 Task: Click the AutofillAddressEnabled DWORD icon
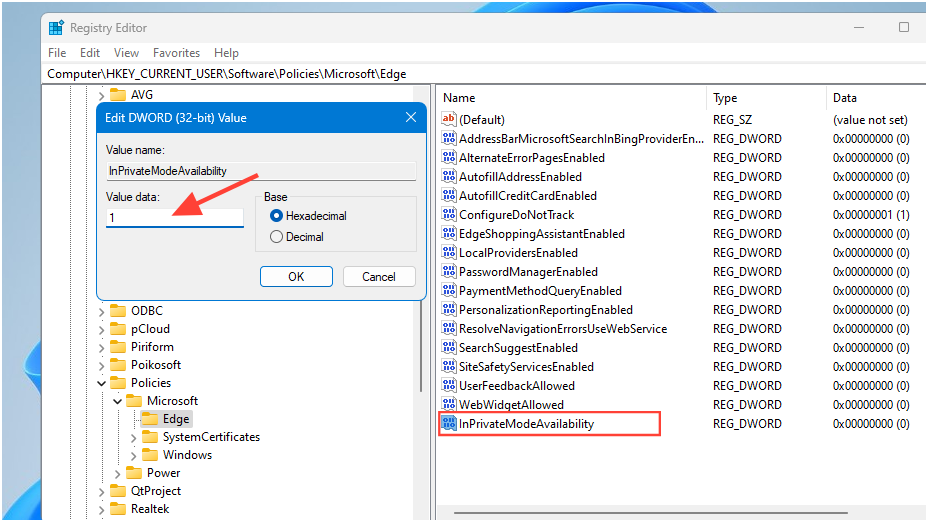coord(449,176)
